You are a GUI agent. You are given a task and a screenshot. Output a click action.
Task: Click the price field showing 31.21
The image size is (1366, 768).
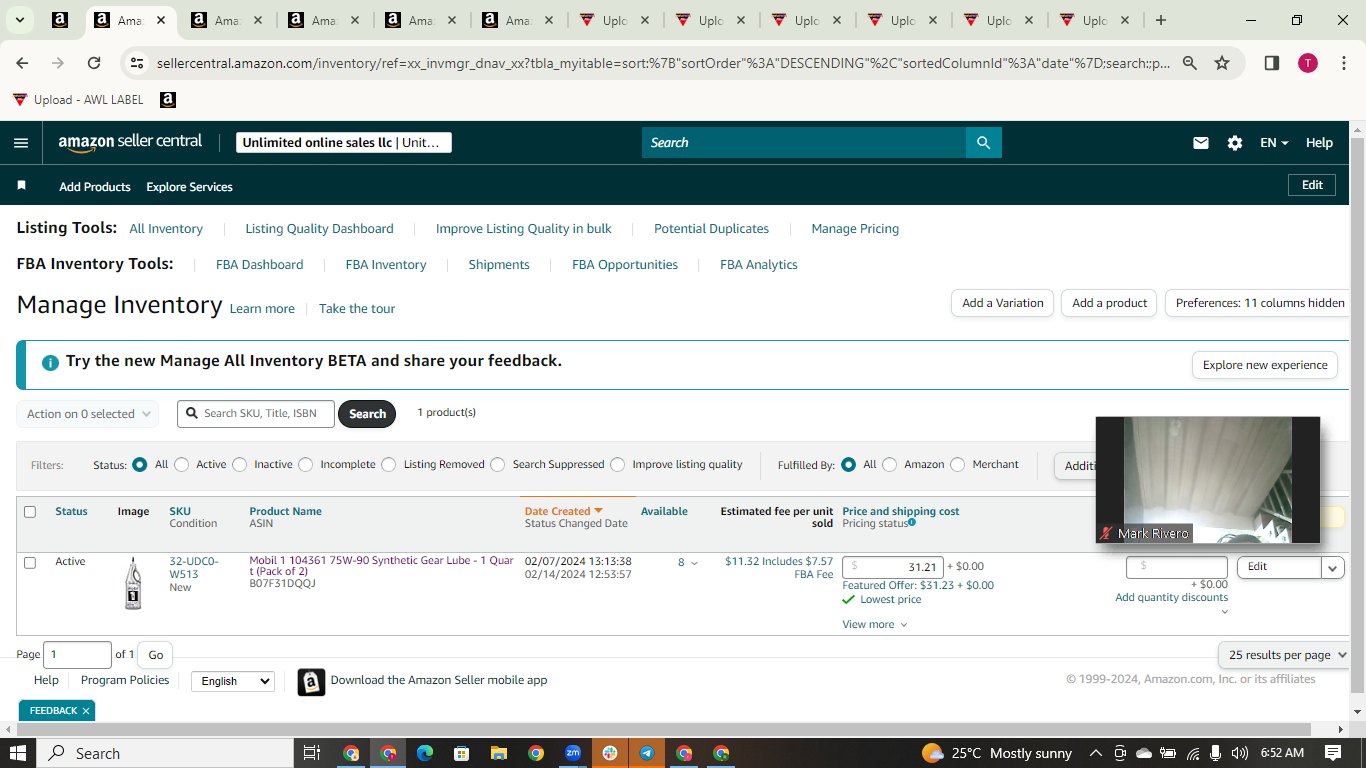tap(893, 567)
